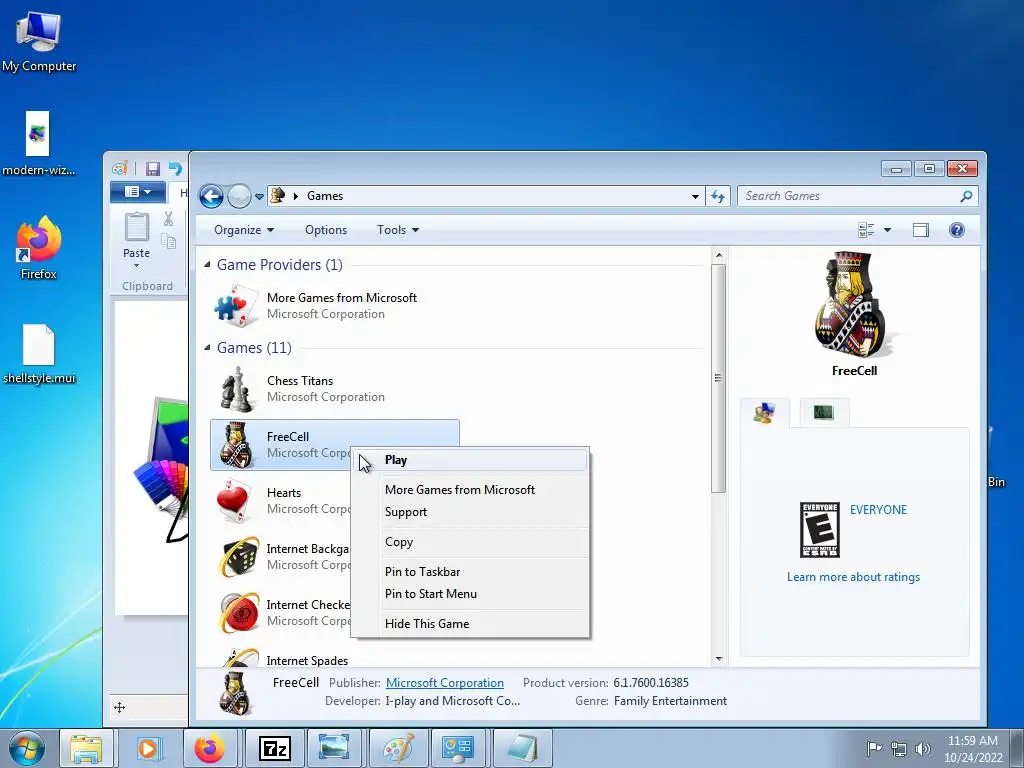Click the volume speaker icon in tray
1024x768 pixels.
pos(923,748)
